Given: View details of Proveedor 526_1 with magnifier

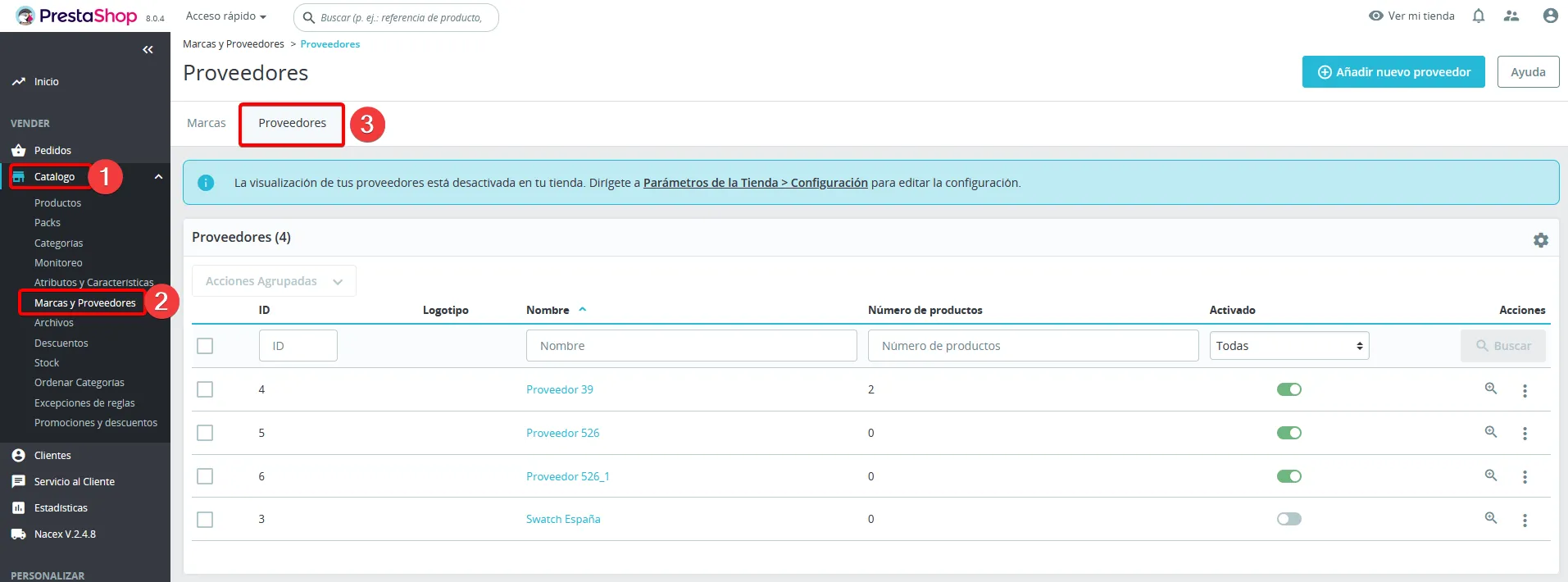Looking at the screenshot, I should (1491, 475).
